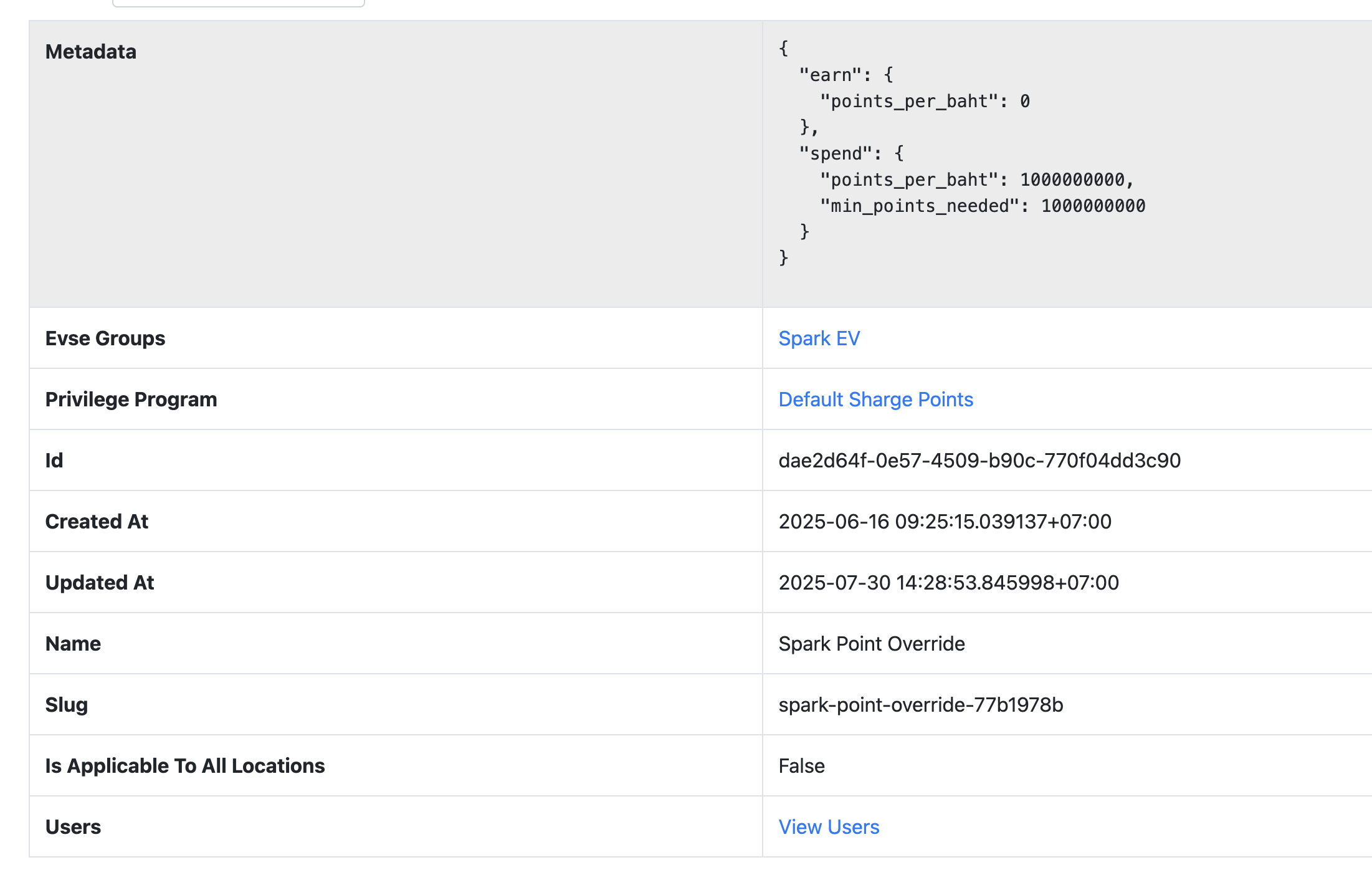Image resolution: width=1372 pixels, height=875 pixels.
Task: Open the Default Sharge Points link
Action: pos(875,399)
